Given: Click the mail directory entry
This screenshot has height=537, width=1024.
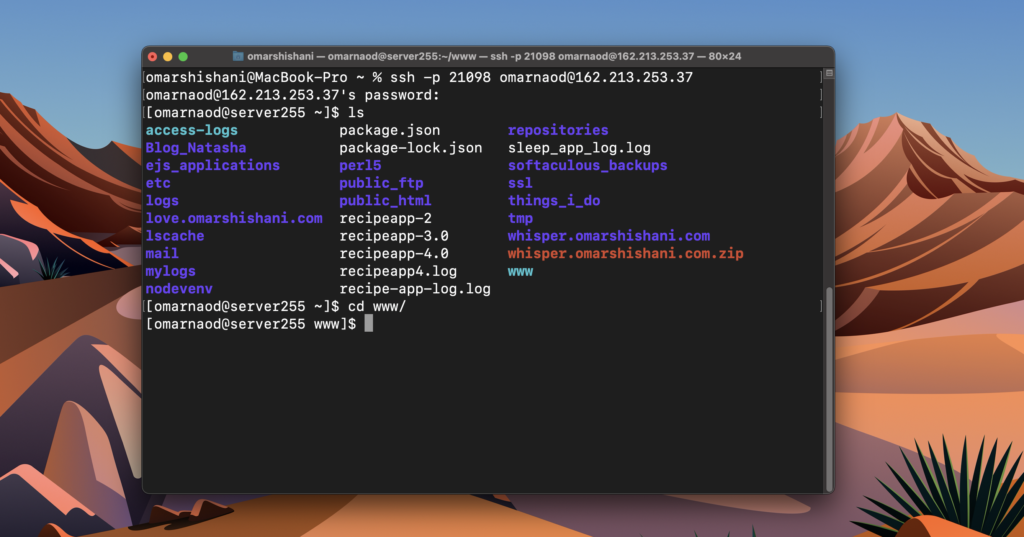Looking at the screenshot, I should click(162, 253).
